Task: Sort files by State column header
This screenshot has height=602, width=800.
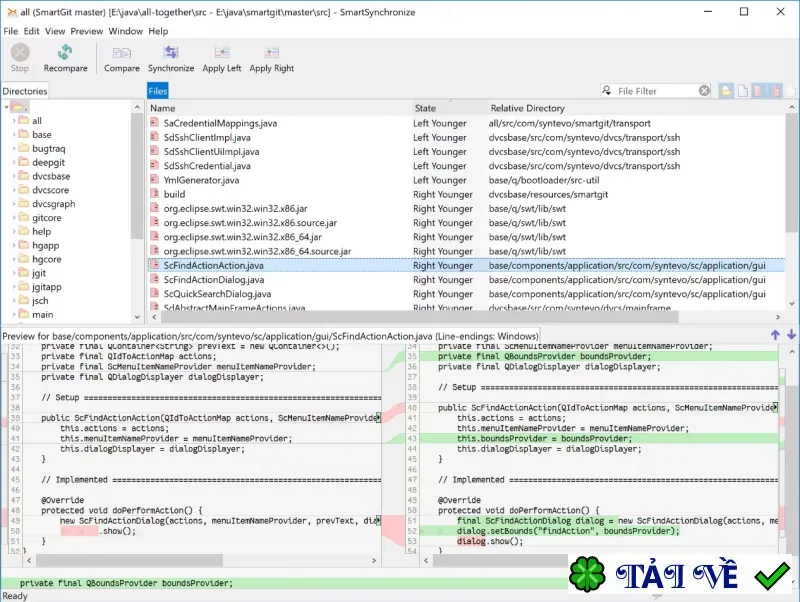Action: click(425, 108)
